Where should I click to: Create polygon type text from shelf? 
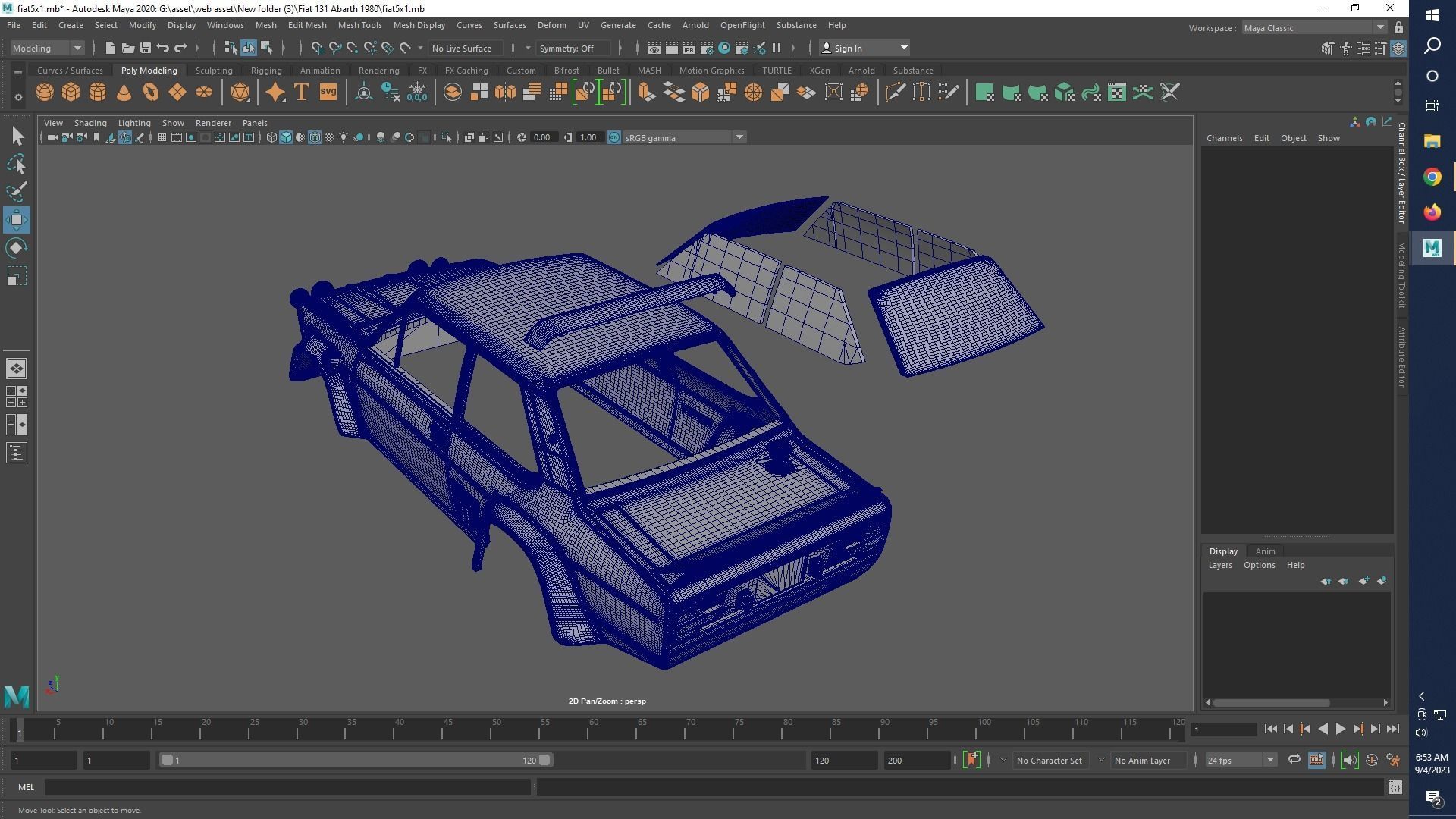(x=301, y=93)
